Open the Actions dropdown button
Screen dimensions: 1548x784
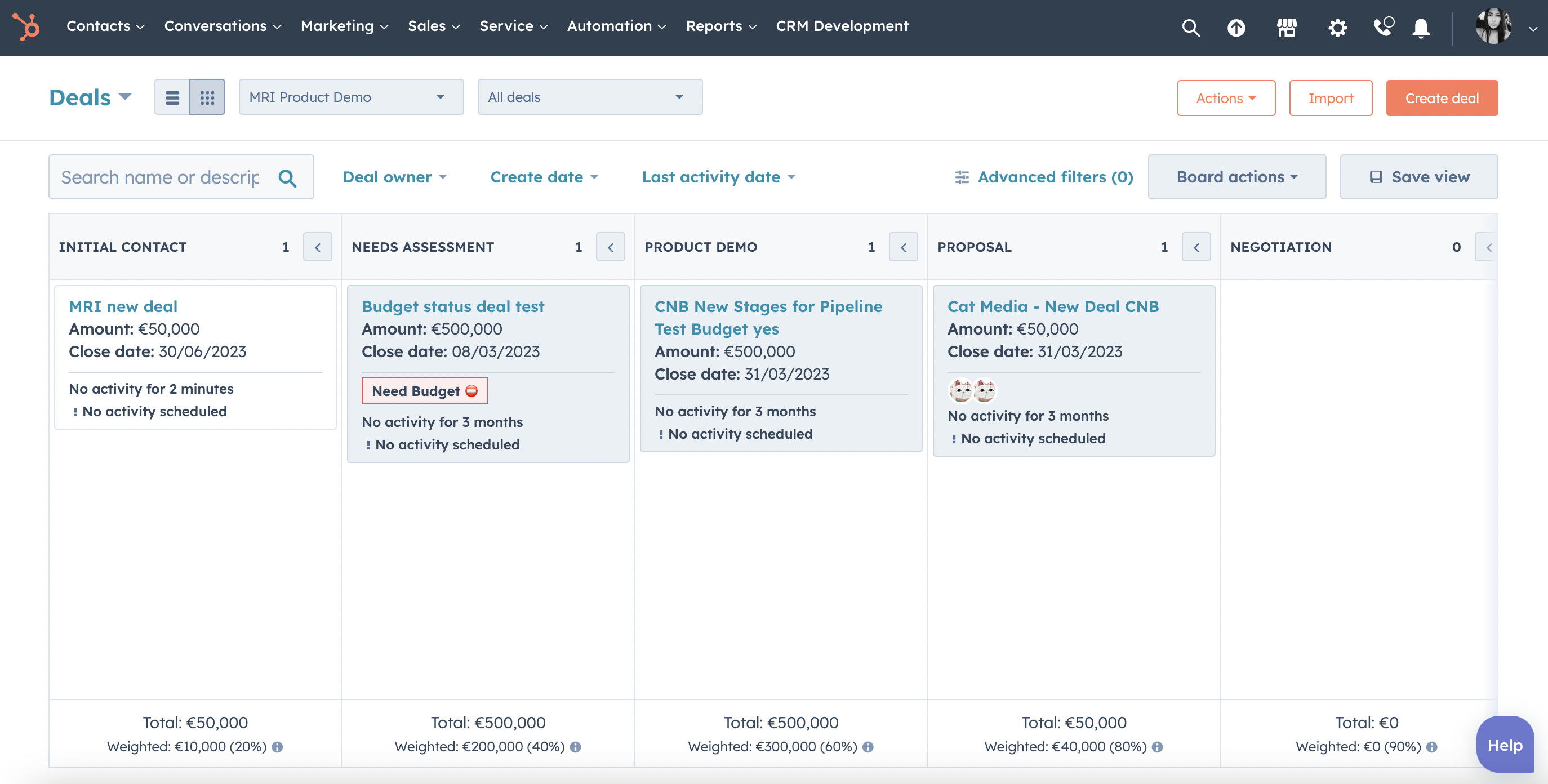tap(1226, 98)
